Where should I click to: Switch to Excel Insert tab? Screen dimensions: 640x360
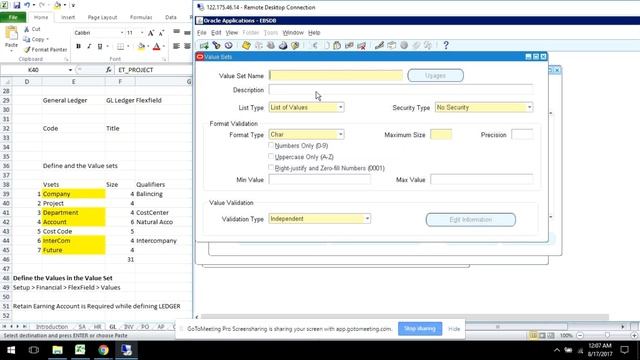tap(68, 17)
